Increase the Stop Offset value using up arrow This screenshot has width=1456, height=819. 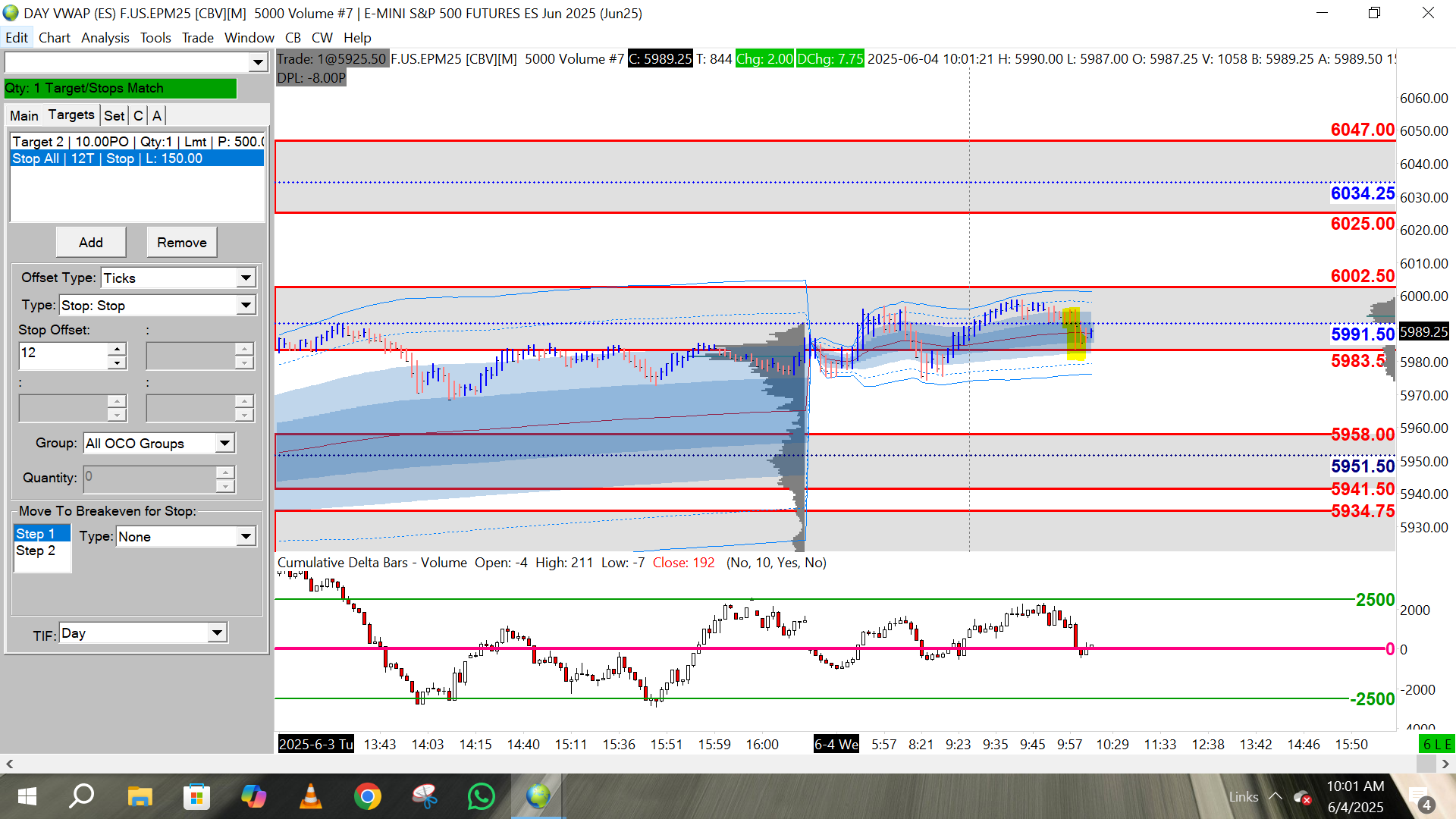click(x=117, y=349)
